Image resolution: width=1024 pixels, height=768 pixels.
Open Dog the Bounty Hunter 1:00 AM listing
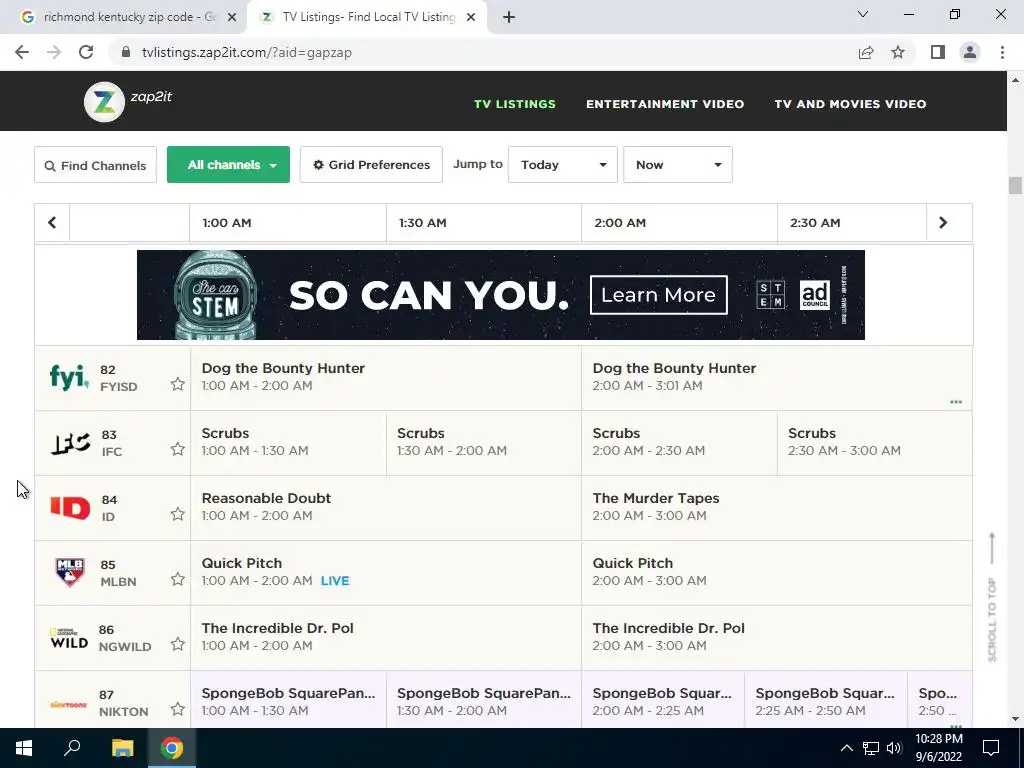pos(386,377)
